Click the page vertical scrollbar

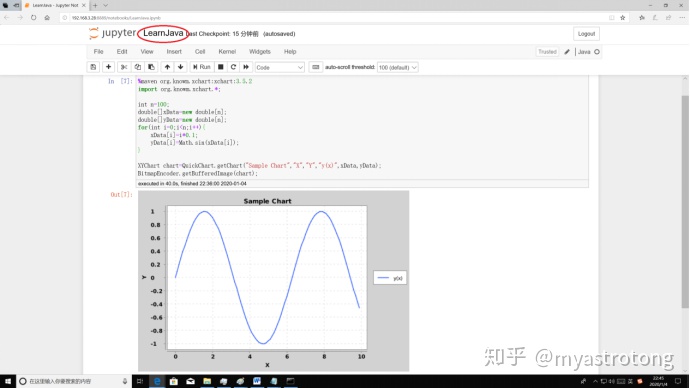tap(685, 202)
